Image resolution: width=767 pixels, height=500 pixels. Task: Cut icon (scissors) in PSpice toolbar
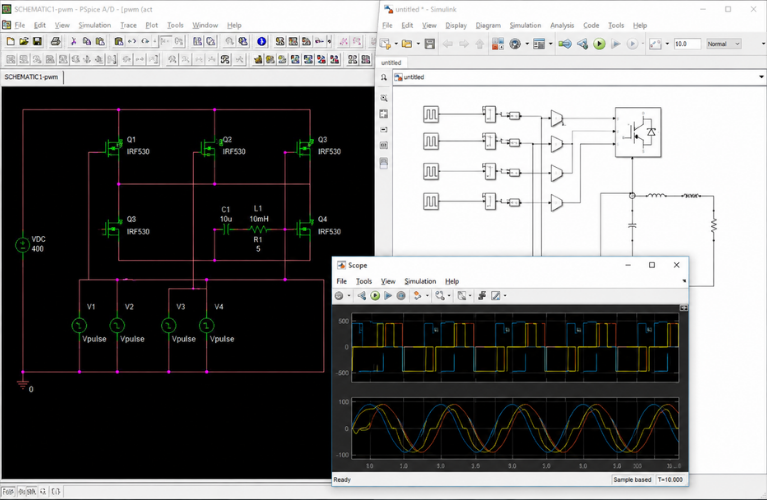[73, 42]
